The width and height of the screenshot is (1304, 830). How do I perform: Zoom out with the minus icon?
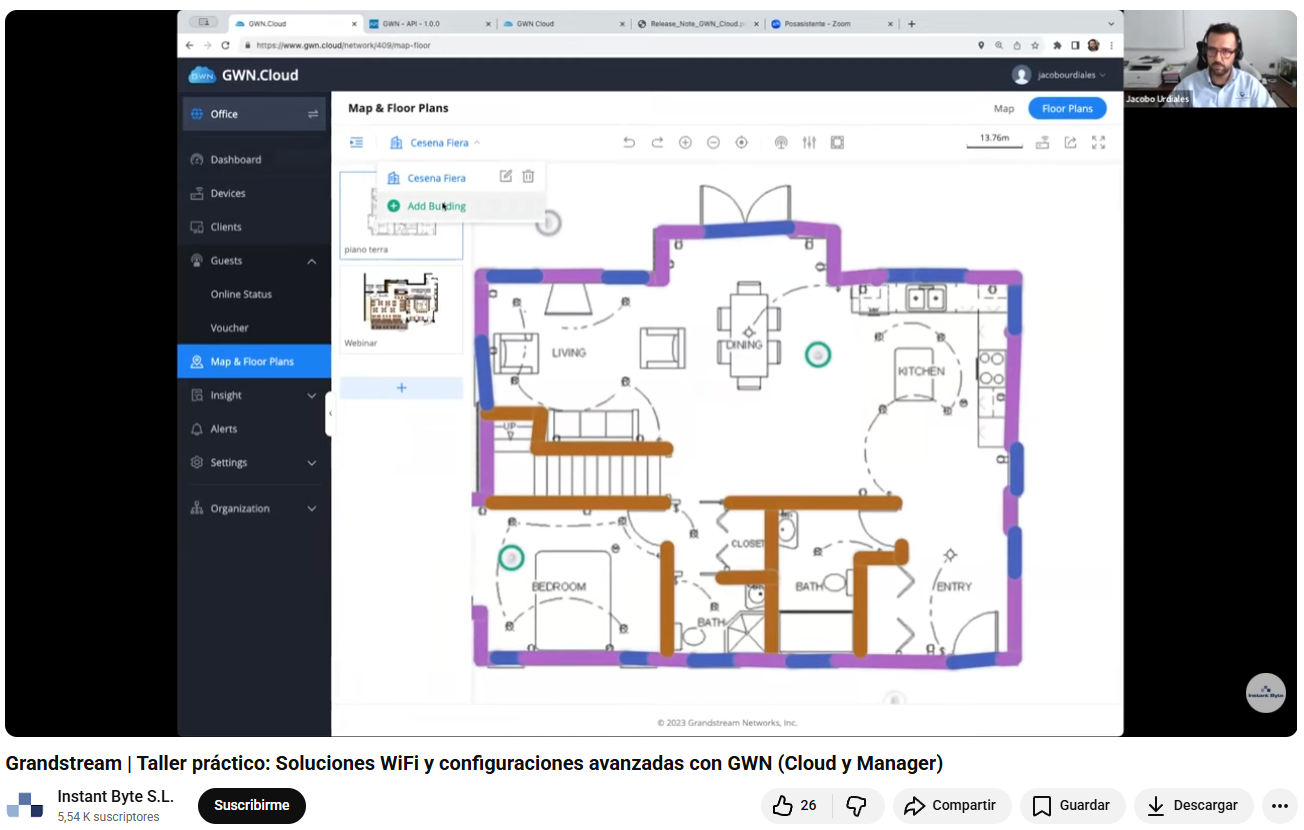pos(713,143)
